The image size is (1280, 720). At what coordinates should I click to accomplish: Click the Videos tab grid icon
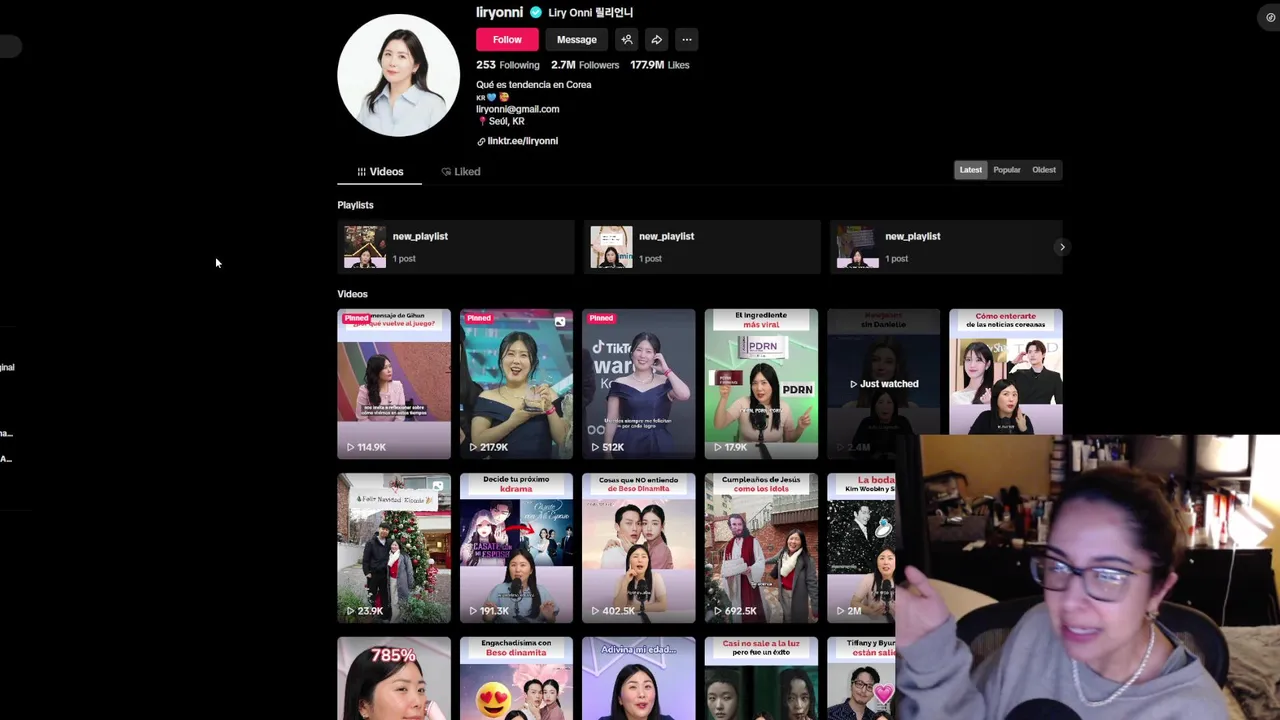point(362,172)
